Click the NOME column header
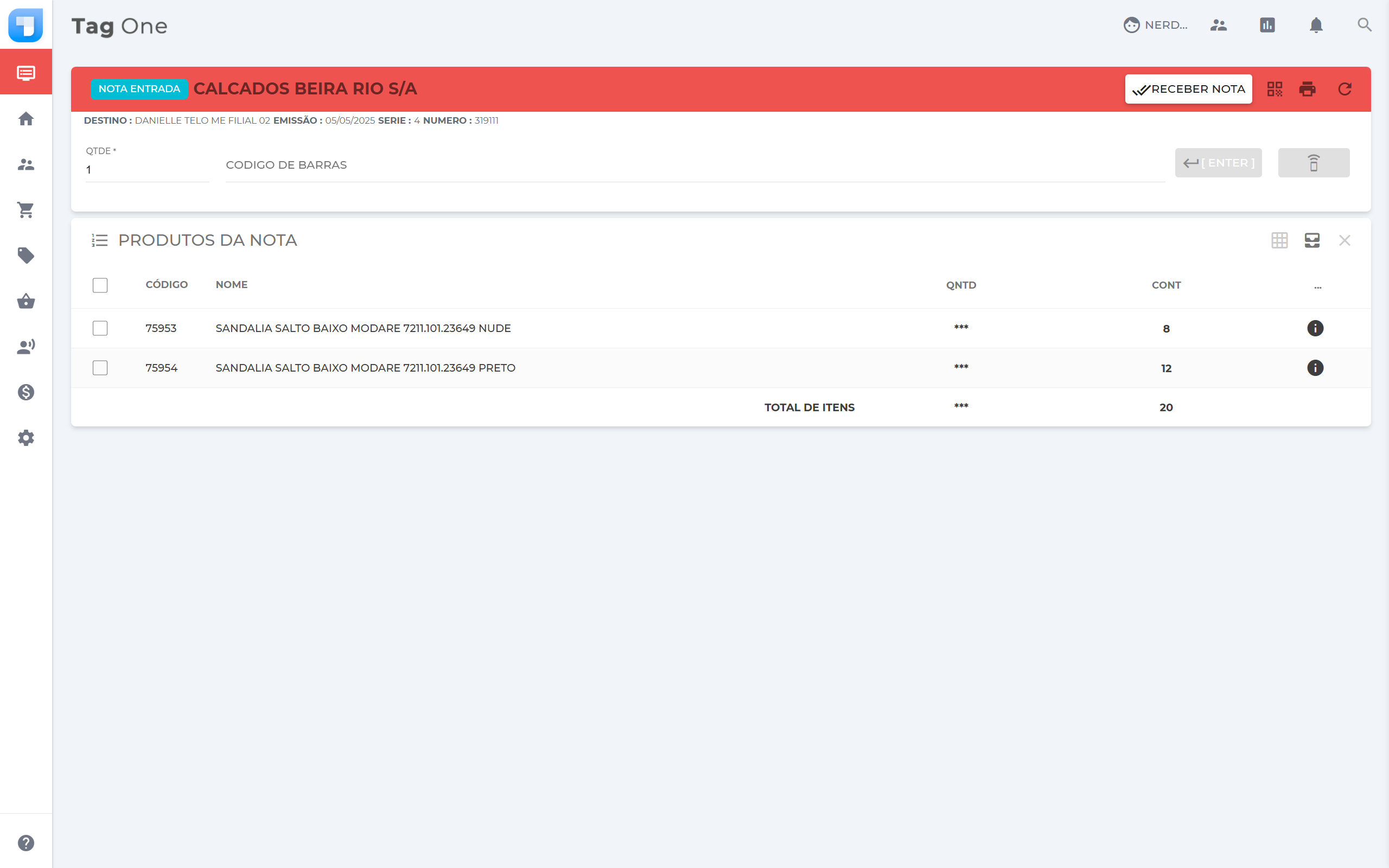The image size is (1389, 868). pyautogui.click(x=231, y=285)
